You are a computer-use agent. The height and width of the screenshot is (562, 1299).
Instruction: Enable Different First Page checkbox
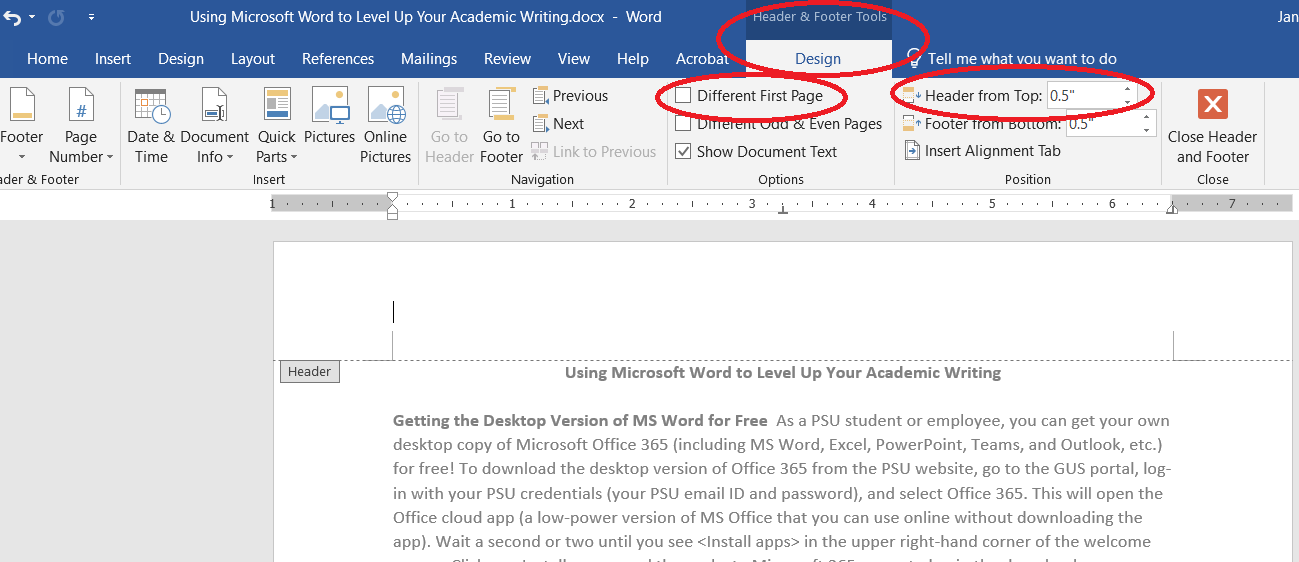coord(683,96)
